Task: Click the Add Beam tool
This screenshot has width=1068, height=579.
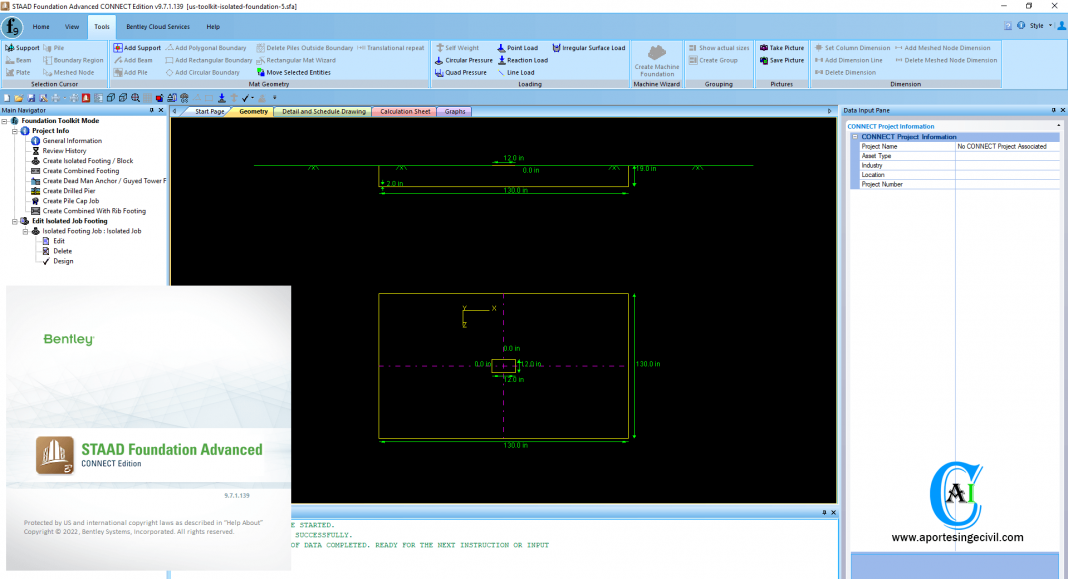Action: click(135, 59)
